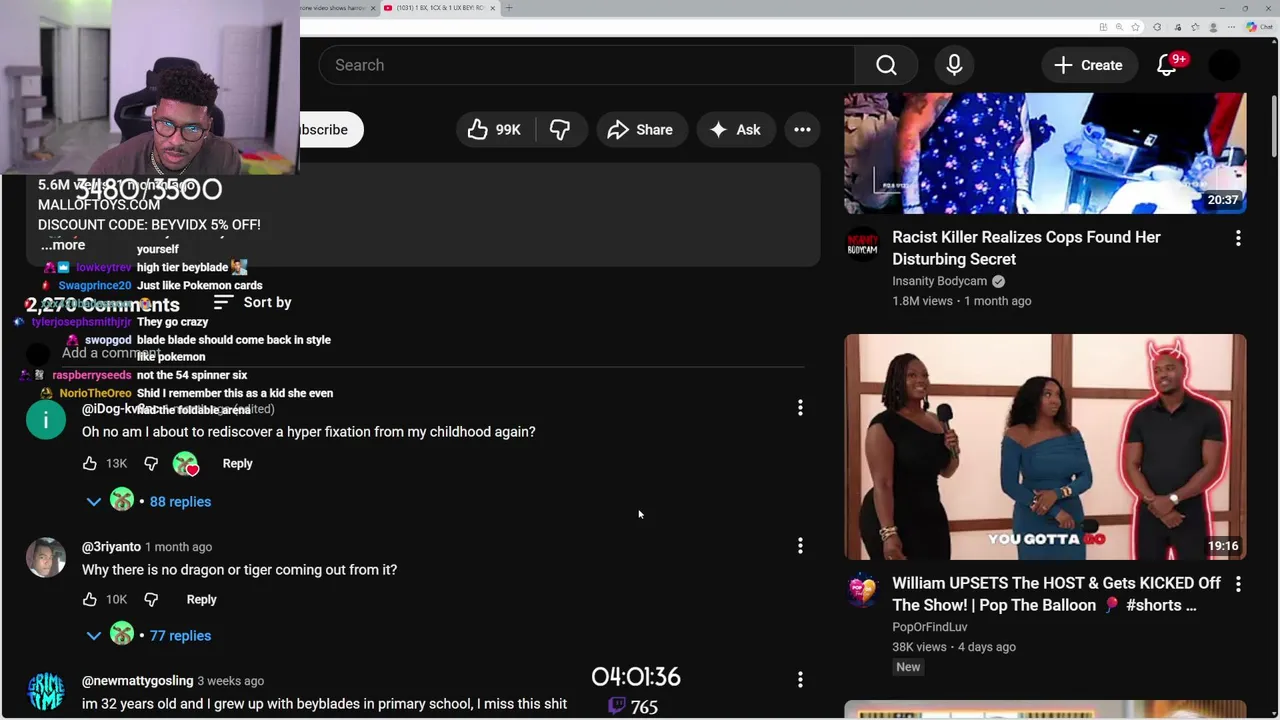1280x720 pixels.
Task: Click the search magnifier button
Action: point(886,65)
